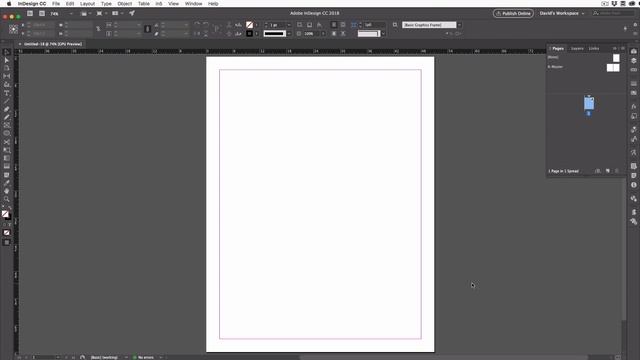The height and width of the screenshot is (360, 640).
Task: Click the GPU performance rocket icon
Action: pos(132,13)
